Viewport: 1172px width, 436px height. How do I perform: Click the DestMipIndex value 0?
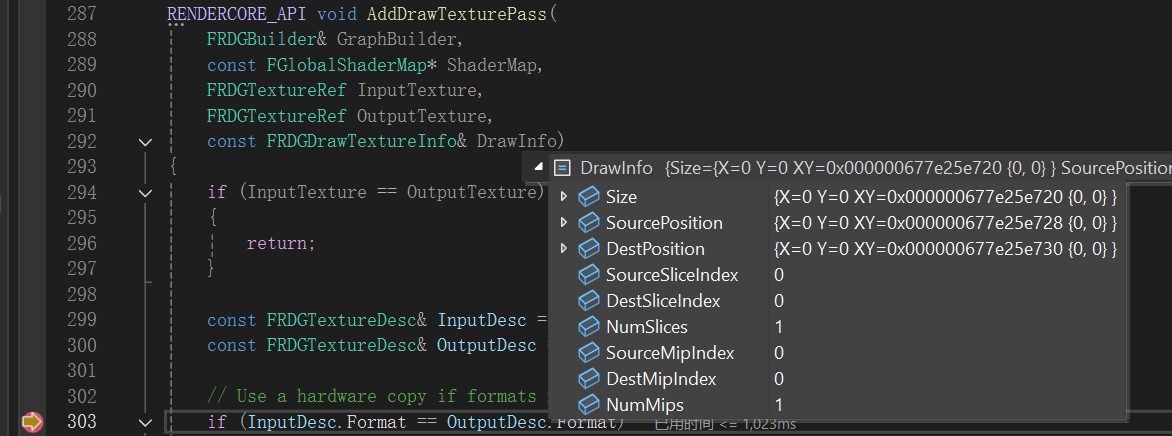[779, 378]
